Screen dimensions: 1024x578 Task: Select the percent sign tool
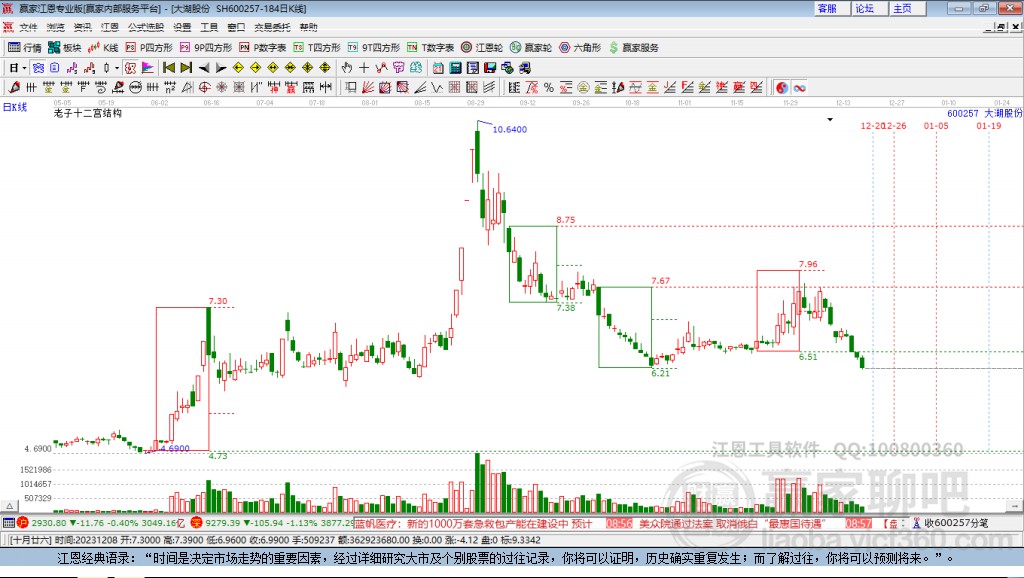549,88
